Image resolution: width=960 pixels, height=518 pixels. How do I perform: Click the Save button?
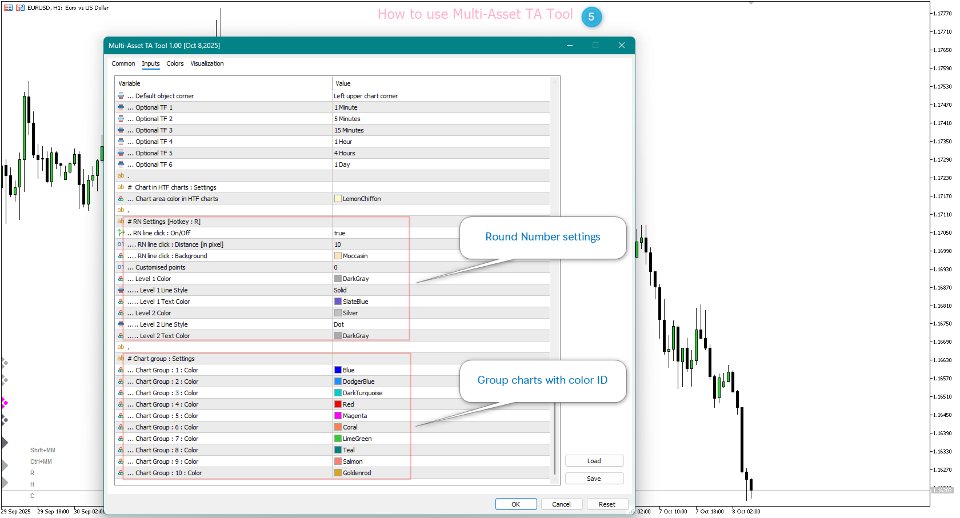[x=594, y=478]
